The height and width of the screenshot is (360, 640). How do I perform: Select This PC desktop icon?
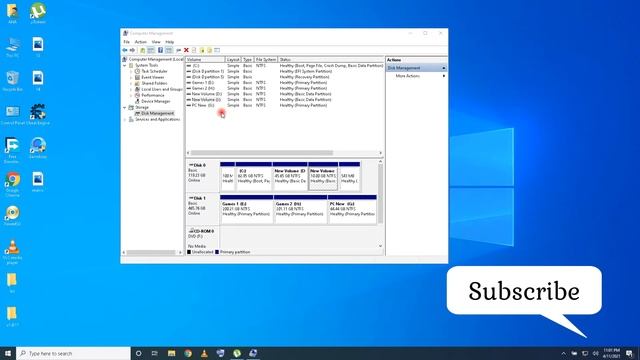pyautogui.click(x=13, y=47)
